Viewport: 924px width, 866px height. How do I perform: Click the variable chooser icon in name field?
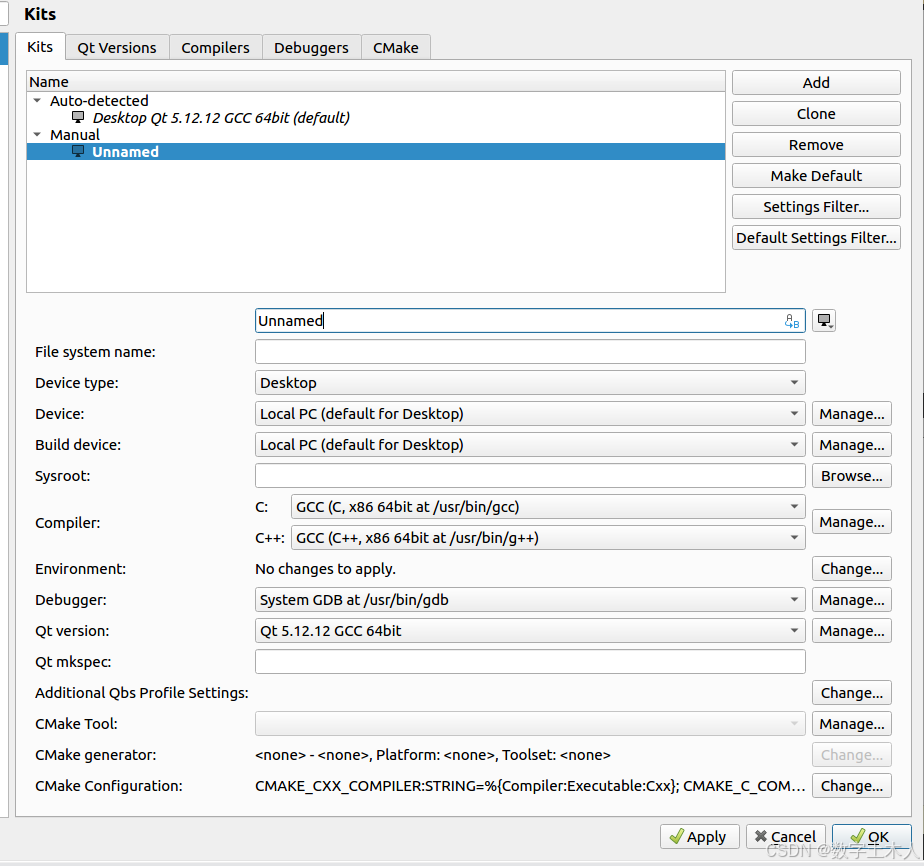point(791,321)
